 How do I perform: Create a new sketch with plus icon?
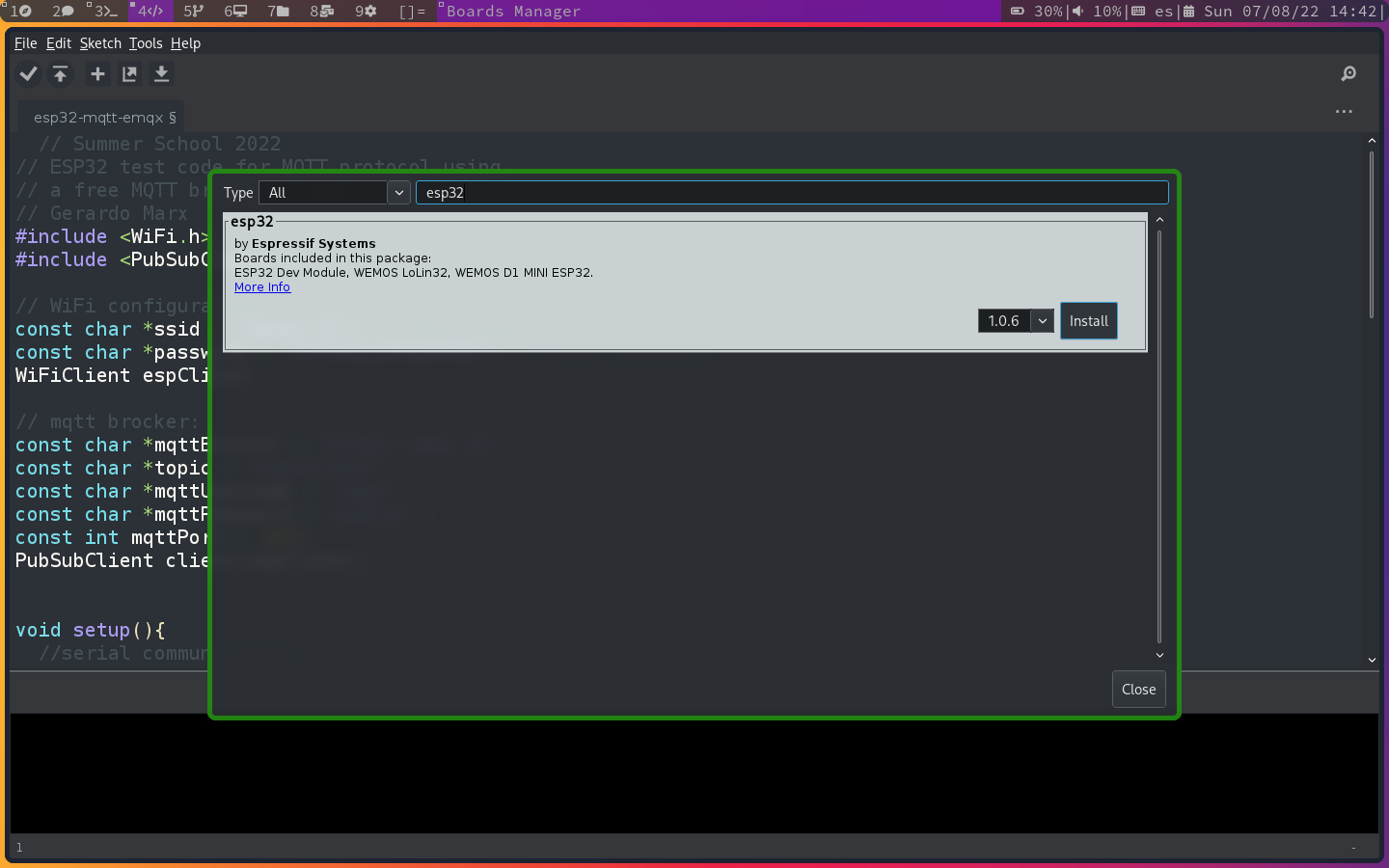point(97,74)
